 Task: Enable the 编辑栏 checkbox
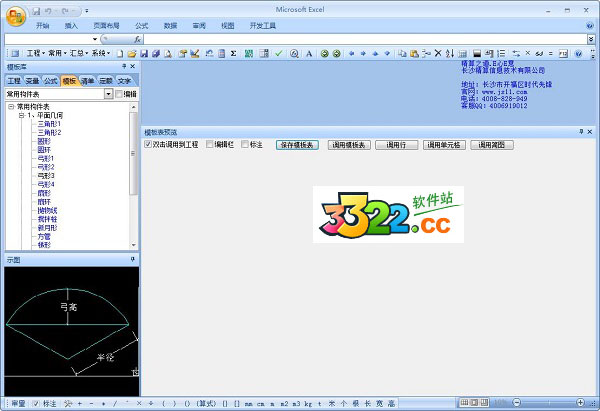[210, 145]
